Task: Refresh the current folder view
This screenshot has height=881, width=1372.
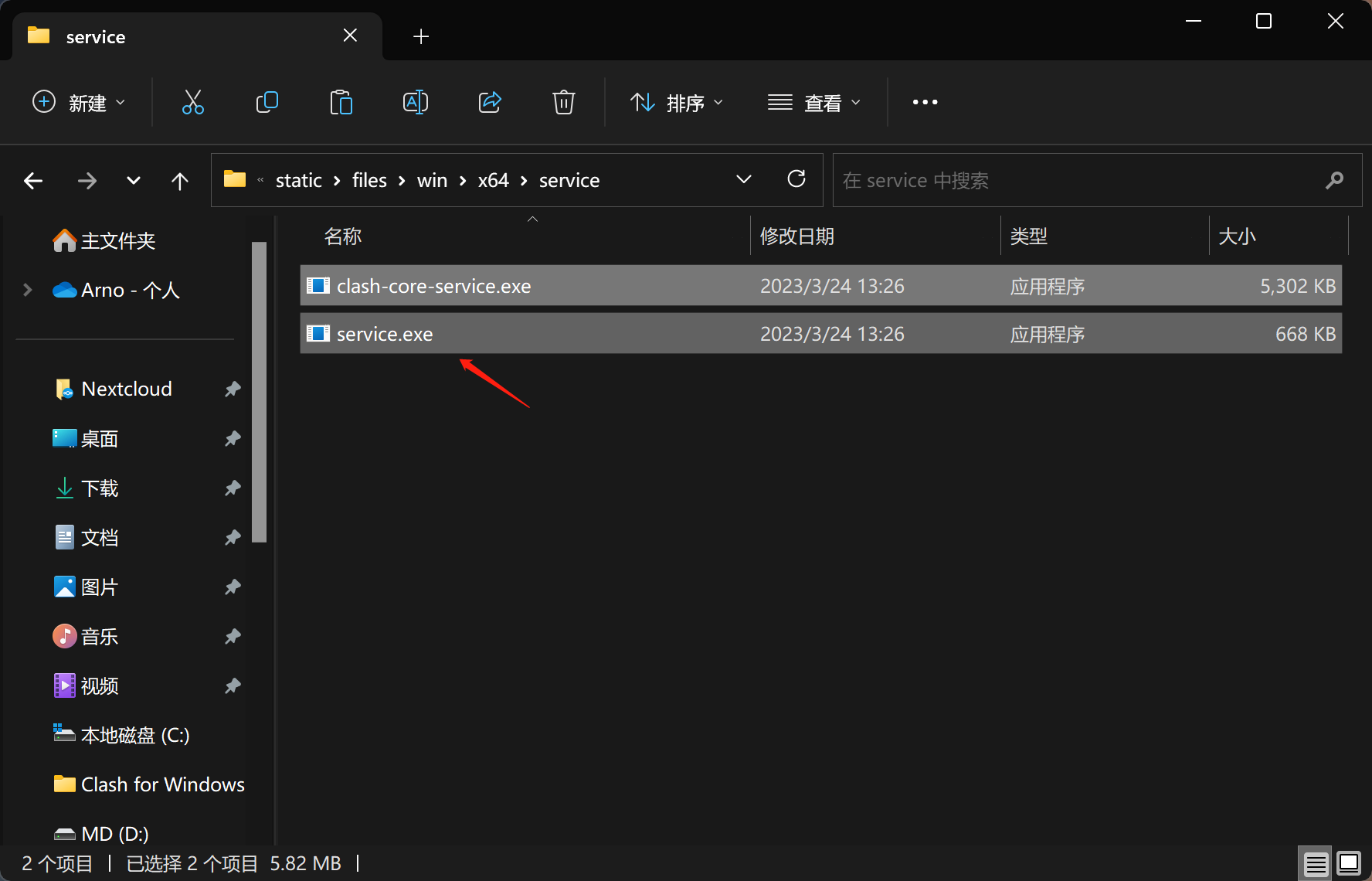Action: pyautogui.click(x=796, y=179)
